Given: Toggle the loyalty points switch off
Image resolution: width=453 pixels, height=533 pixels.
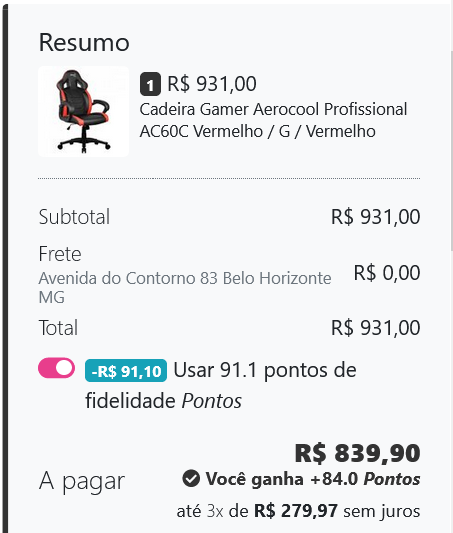Looking at the screenshot, I should coord(56,368).
